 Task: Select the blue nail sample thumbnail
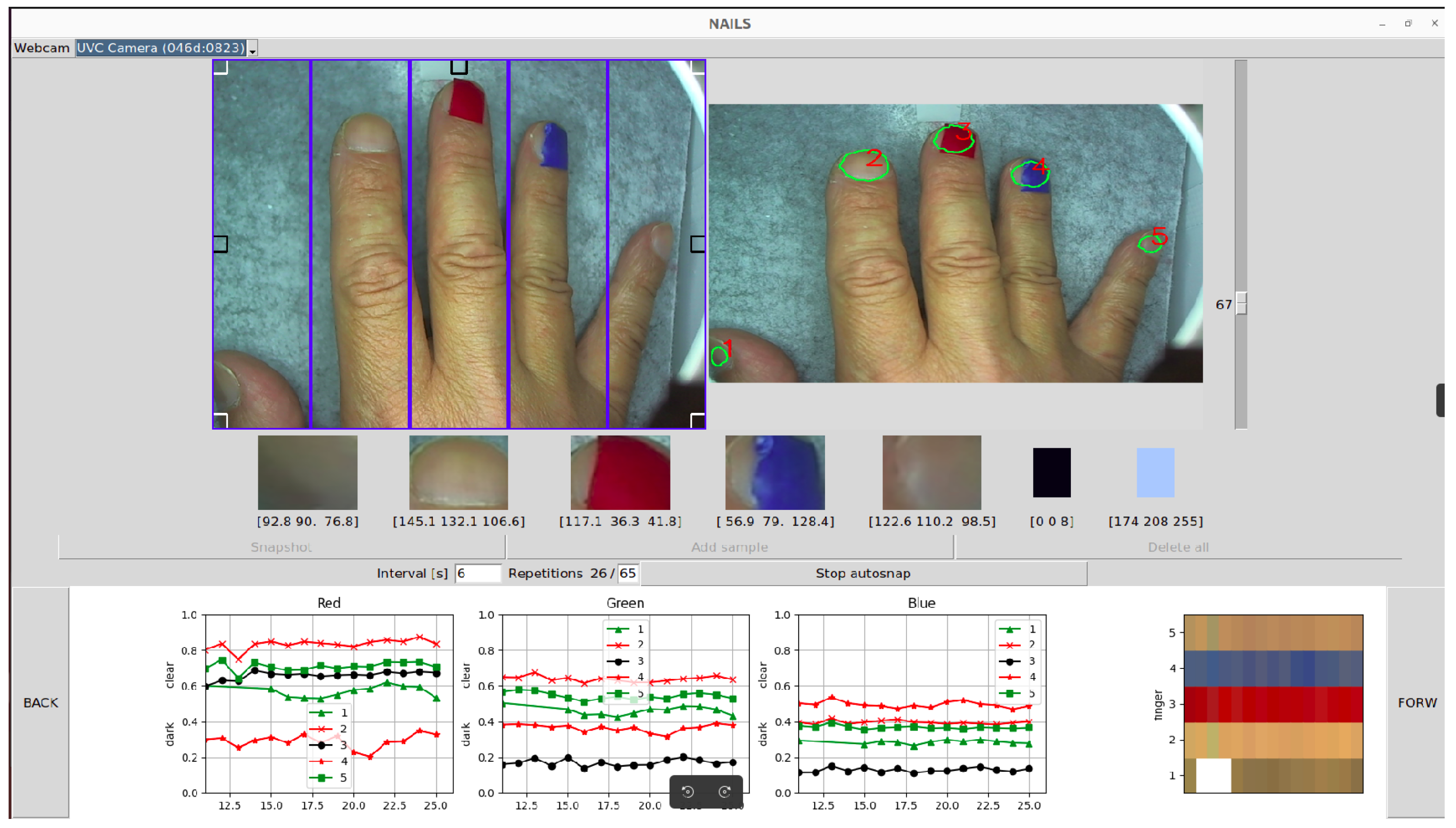tap(775, 473)
